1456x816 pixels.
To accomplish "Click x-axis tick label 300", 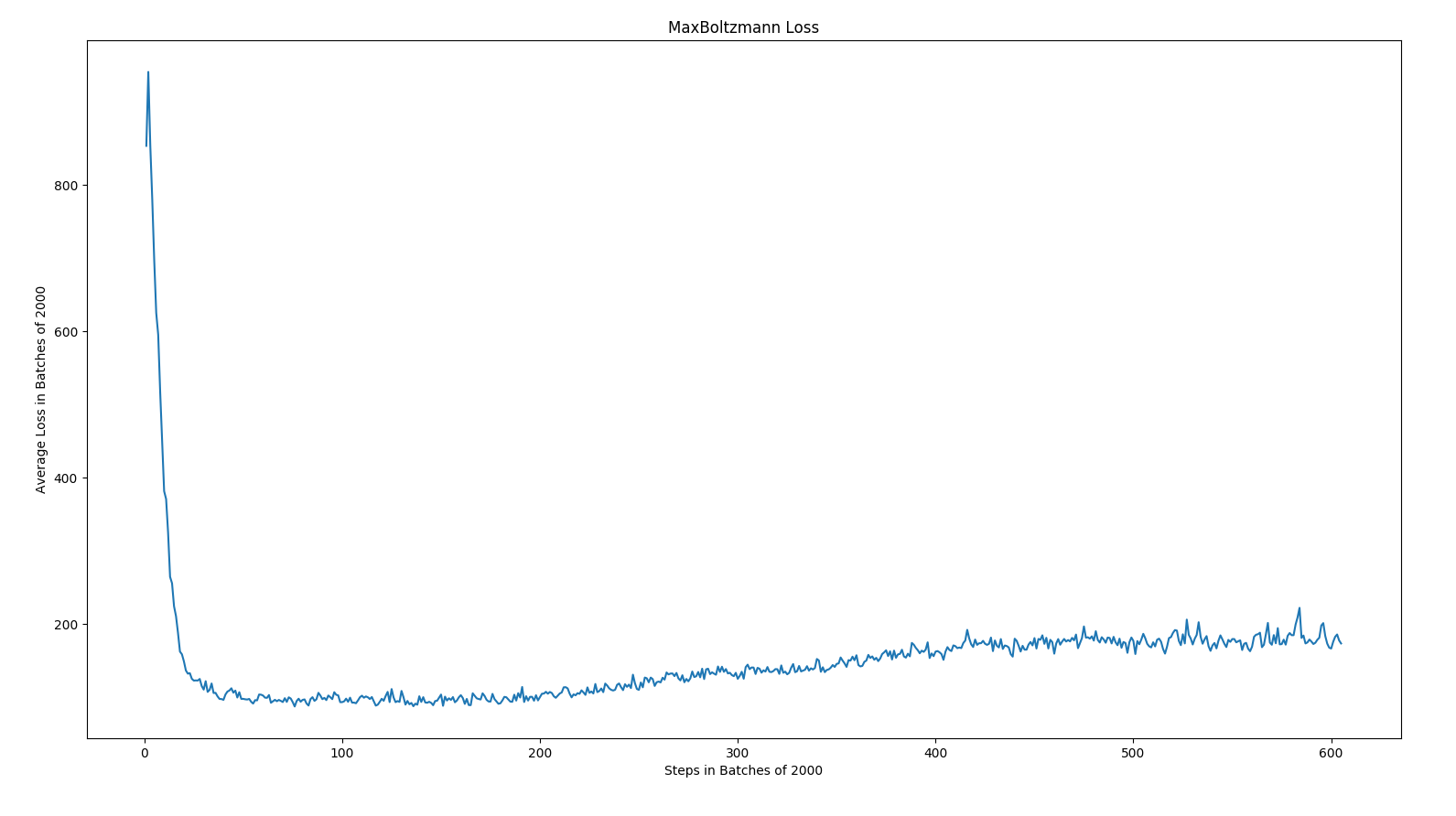I will [x=738, y=753].
